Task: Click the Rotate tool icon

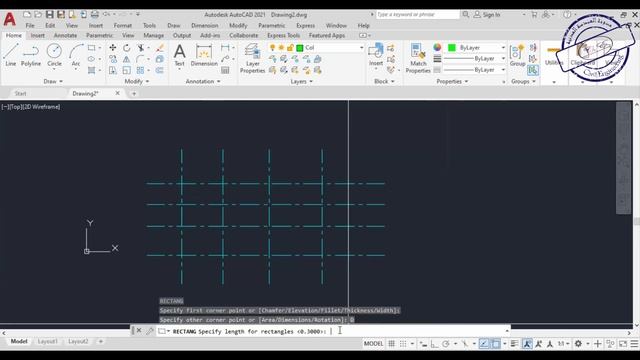Action: click(x=127, y=48)
